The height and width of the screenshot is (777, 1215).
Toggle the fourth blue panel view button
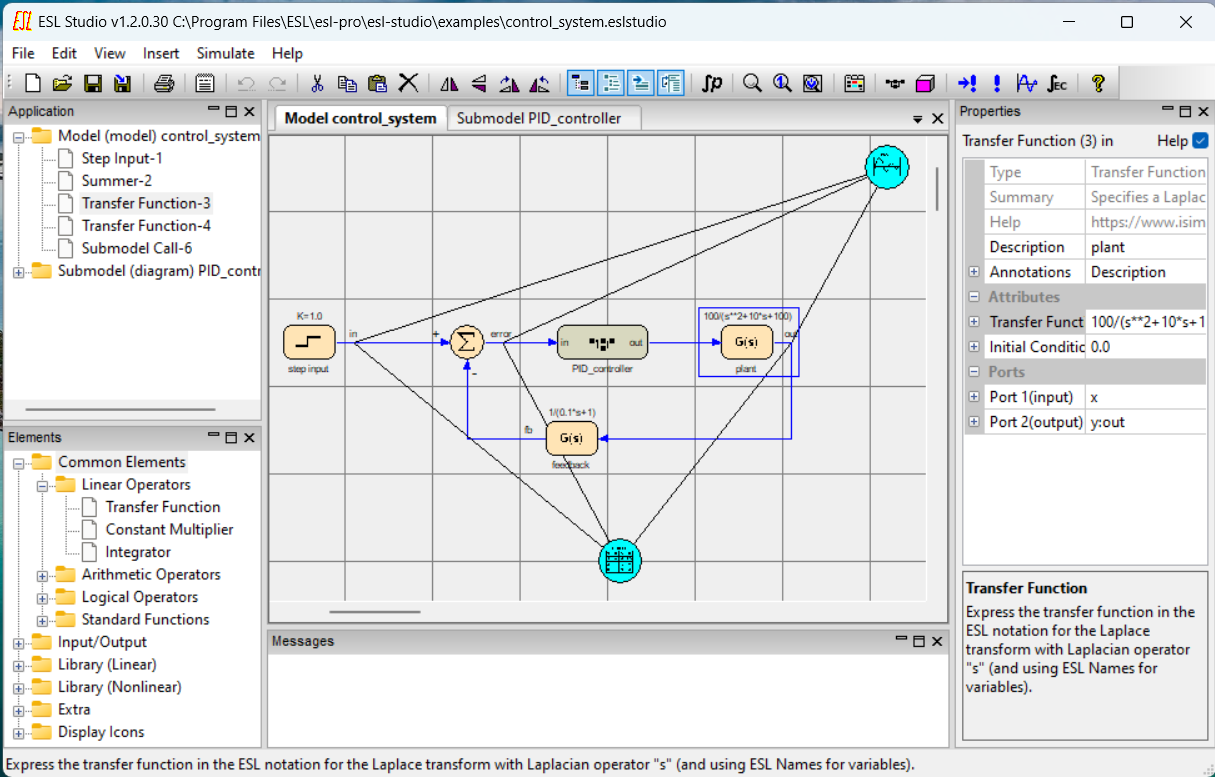(x=671, y=84)
